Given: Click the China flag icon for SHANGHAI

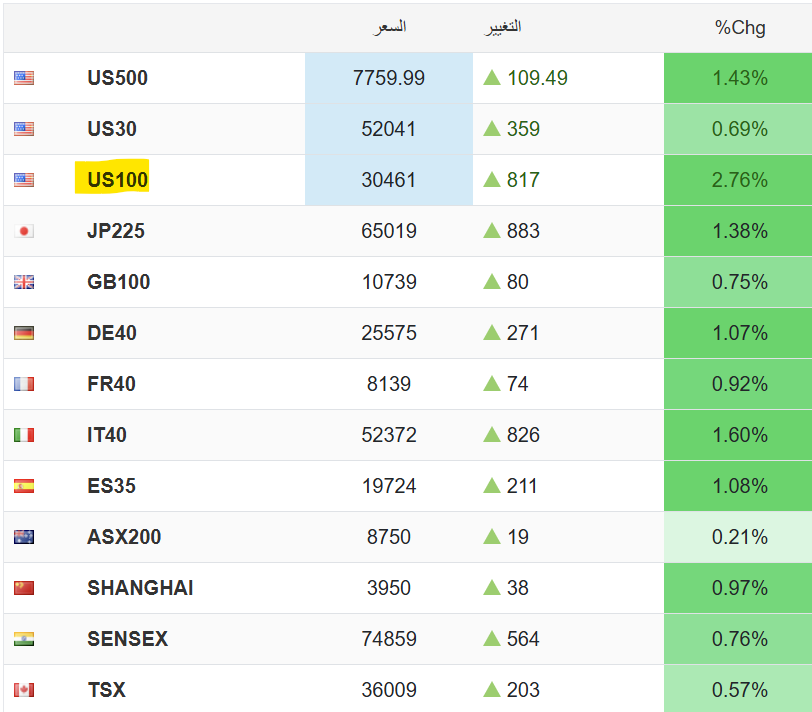Looking at the screenshot, I should tap(24, 588).
